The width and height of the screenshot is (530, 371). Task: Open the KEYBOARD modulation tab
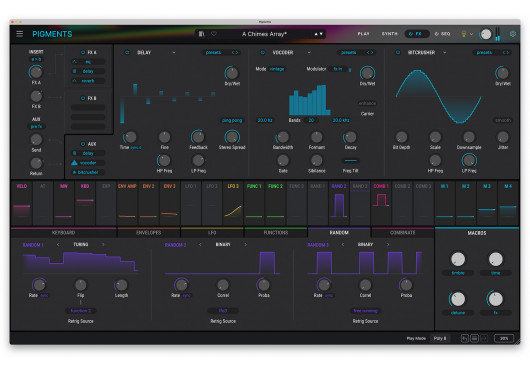click(x=64, y=233)
